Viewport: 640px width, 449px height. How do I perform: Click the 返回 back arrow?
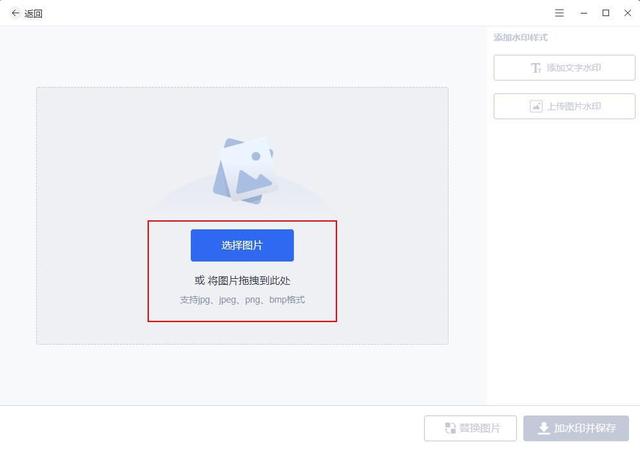[16, 13]
